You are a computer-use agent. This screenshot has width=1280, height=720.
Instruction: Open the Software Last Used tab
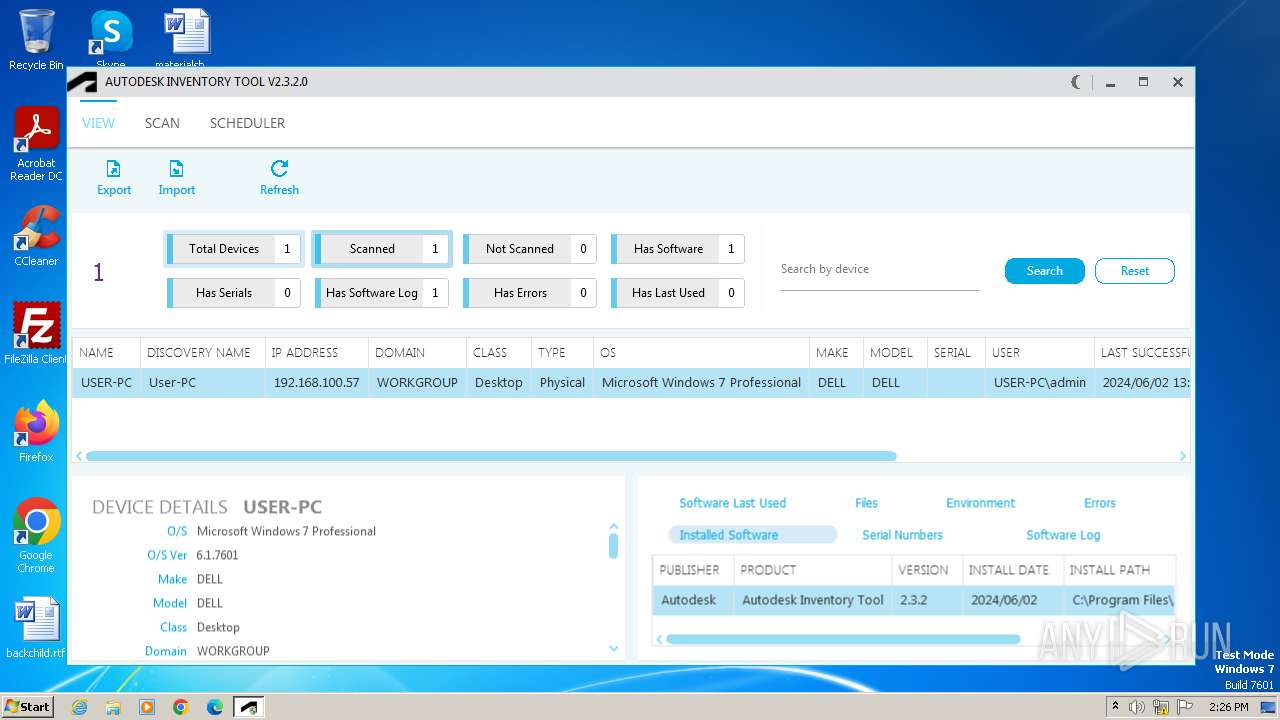(x=732, y=503)
